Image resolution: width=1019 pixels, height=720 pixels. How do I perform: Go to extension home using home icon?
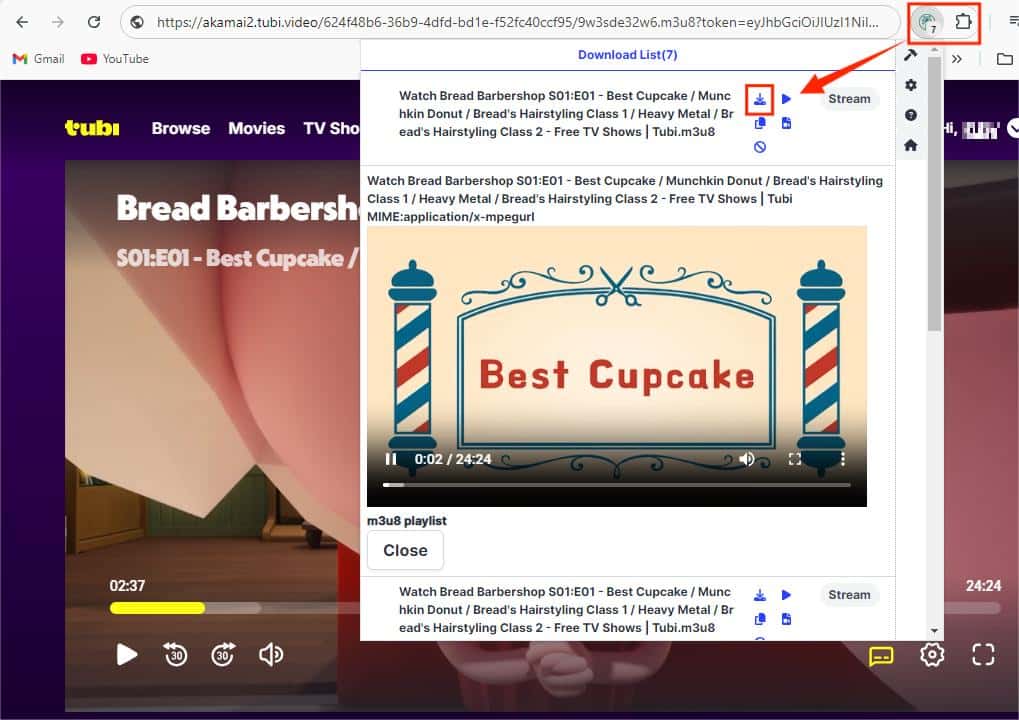point(910,144)
